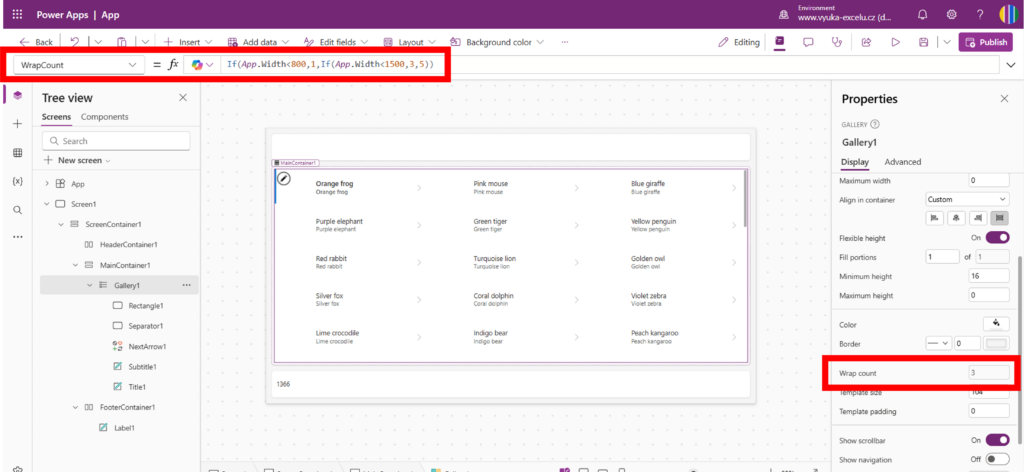Close the Properties panel
Screen dimensions: 1024x472
[x=1004, y=99]
